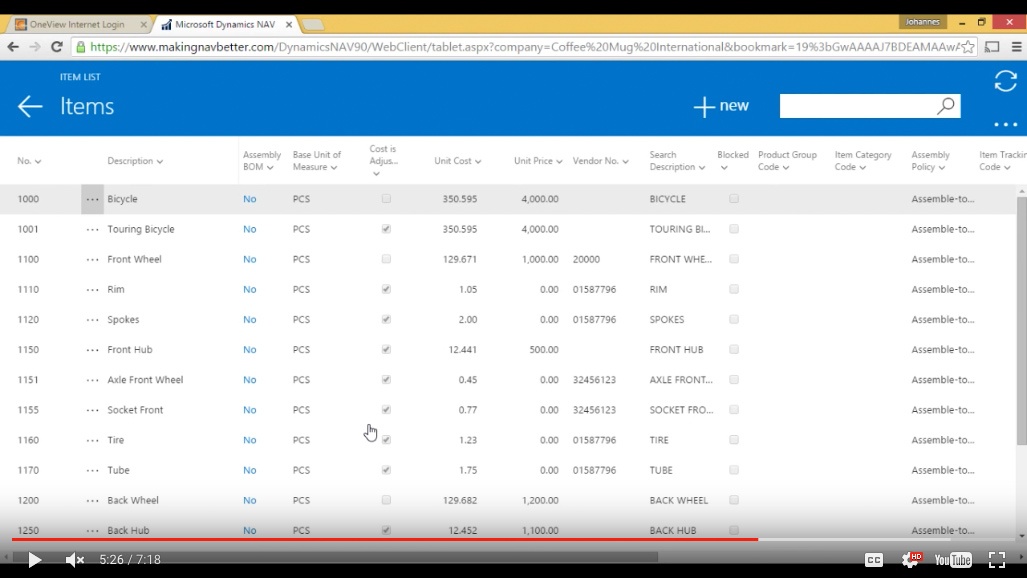Open row actions for Front Wheel
This screenshot has width=1027, height=578.
92,260
